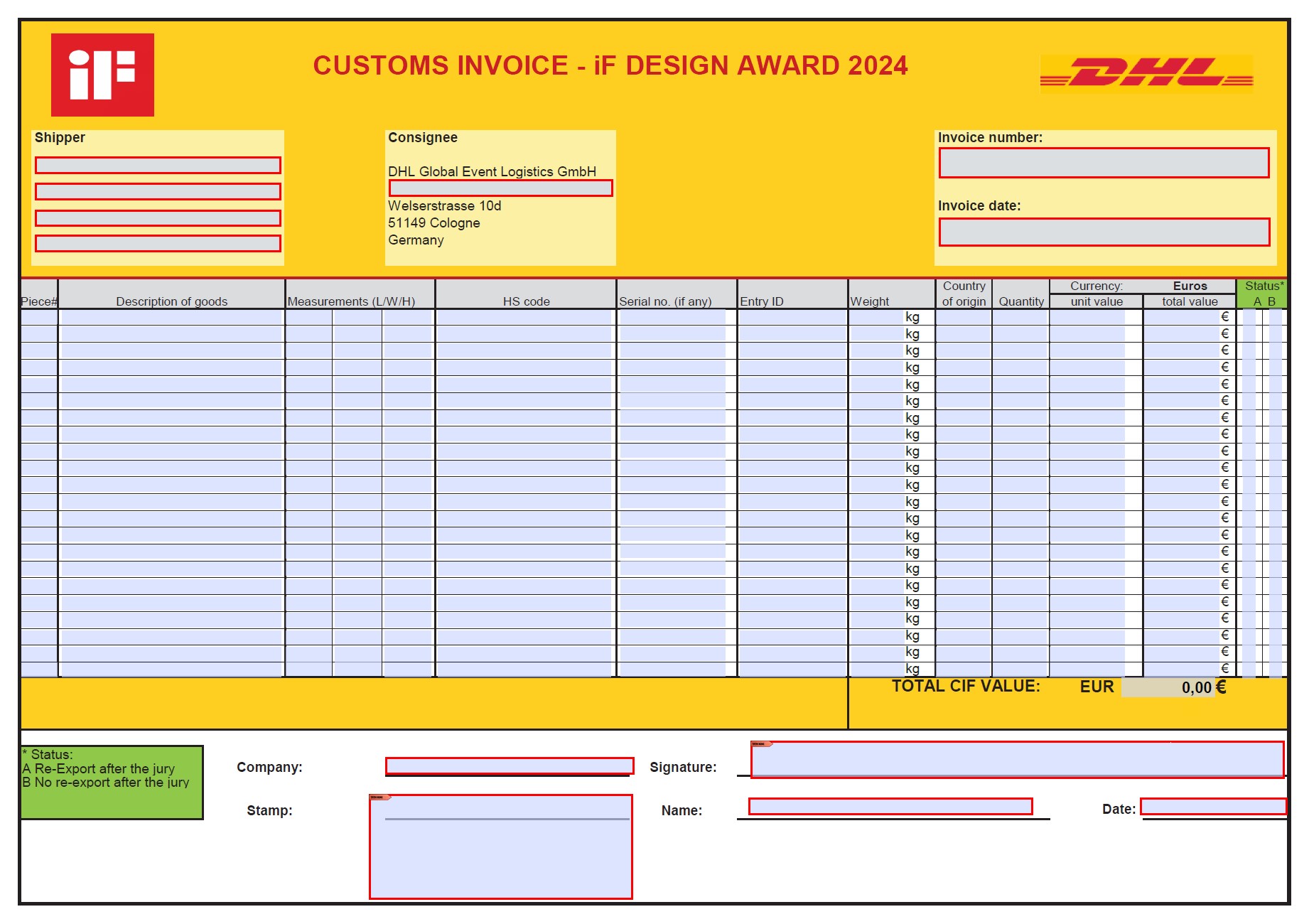
Task: Click the Weight column header
Action: [x=870, y=301]
